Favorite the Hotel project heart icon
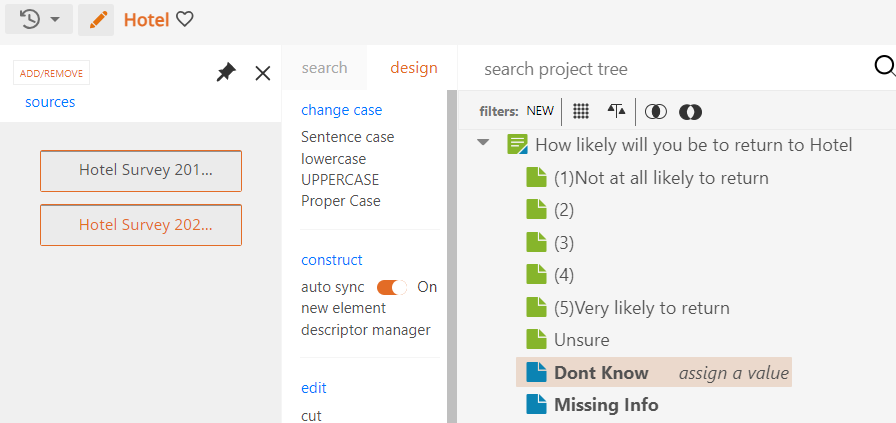This screenshot has width=896, height=423. click(x=185, y=19)
